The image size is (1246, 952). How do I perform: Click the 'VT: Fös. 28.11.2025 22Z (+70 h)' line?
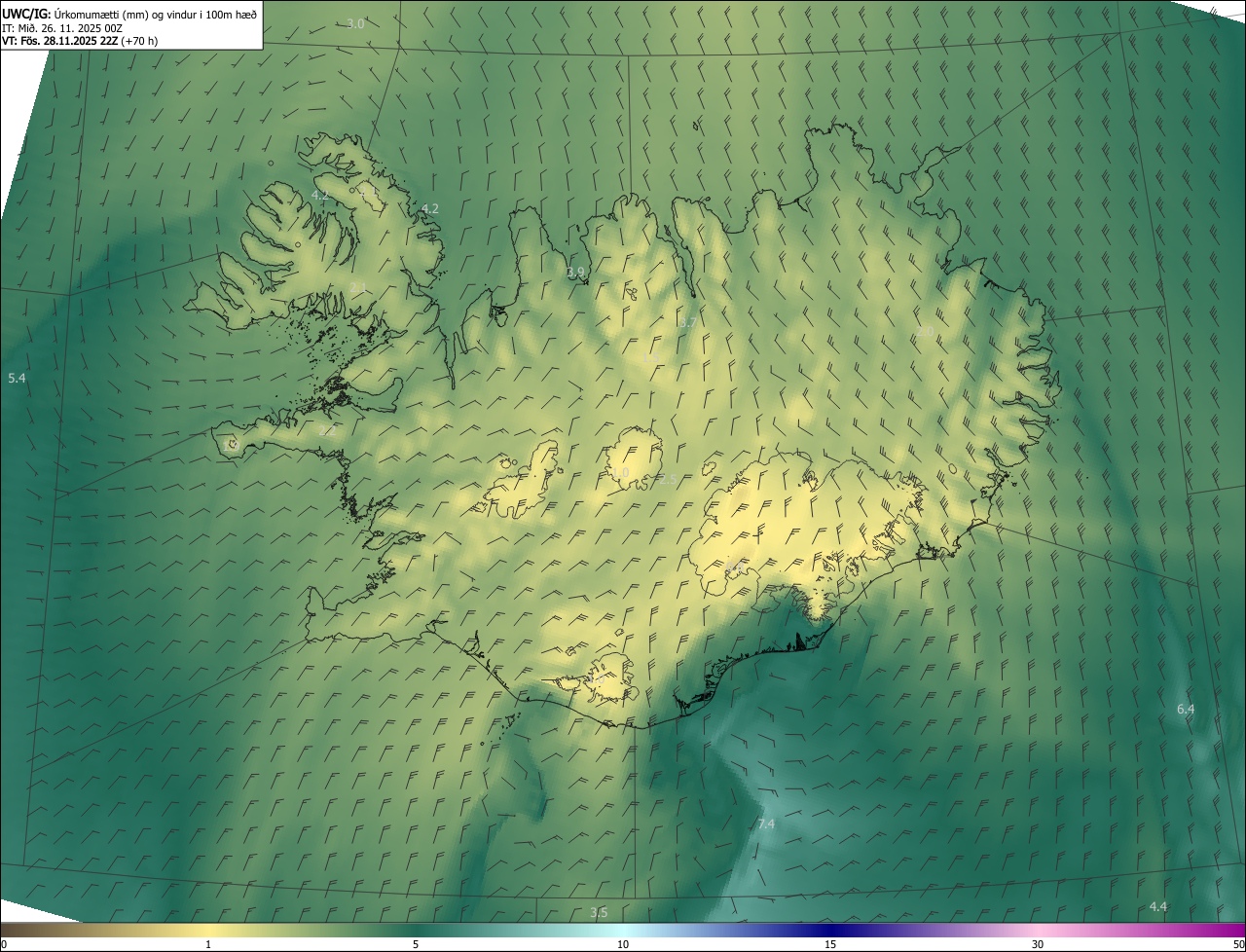[80, 41]
